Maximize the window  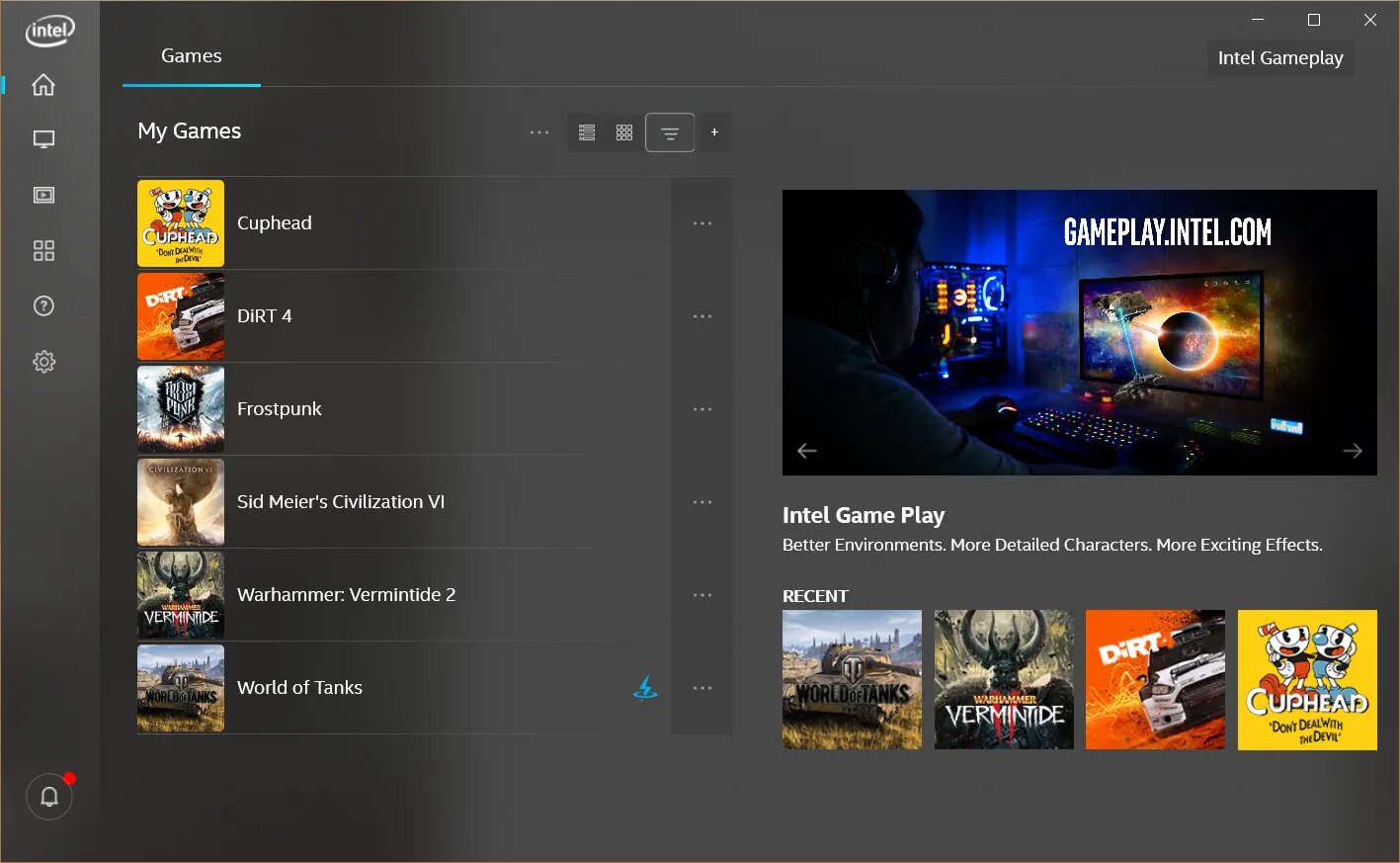point(1314,20)
